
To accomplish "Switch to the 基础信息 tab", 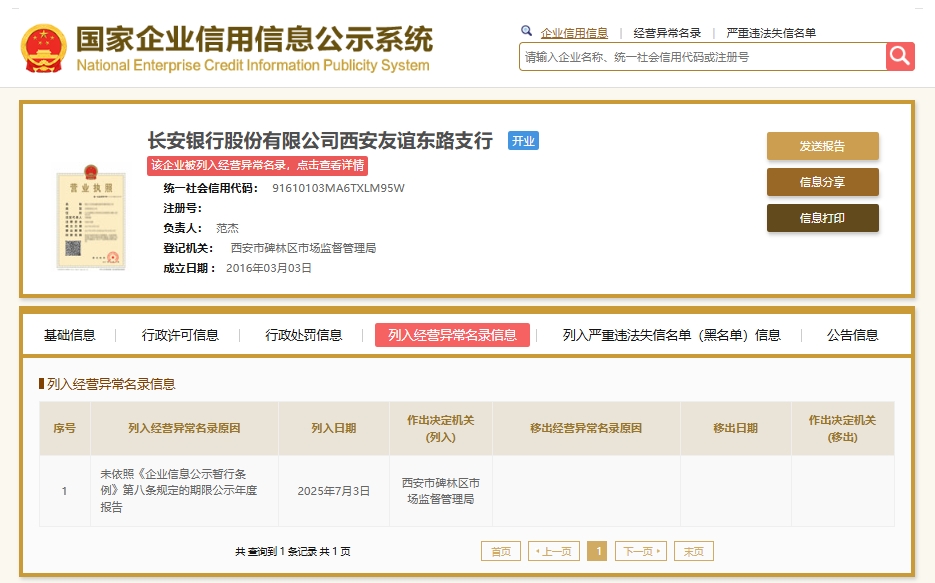I will coord(69,335).
